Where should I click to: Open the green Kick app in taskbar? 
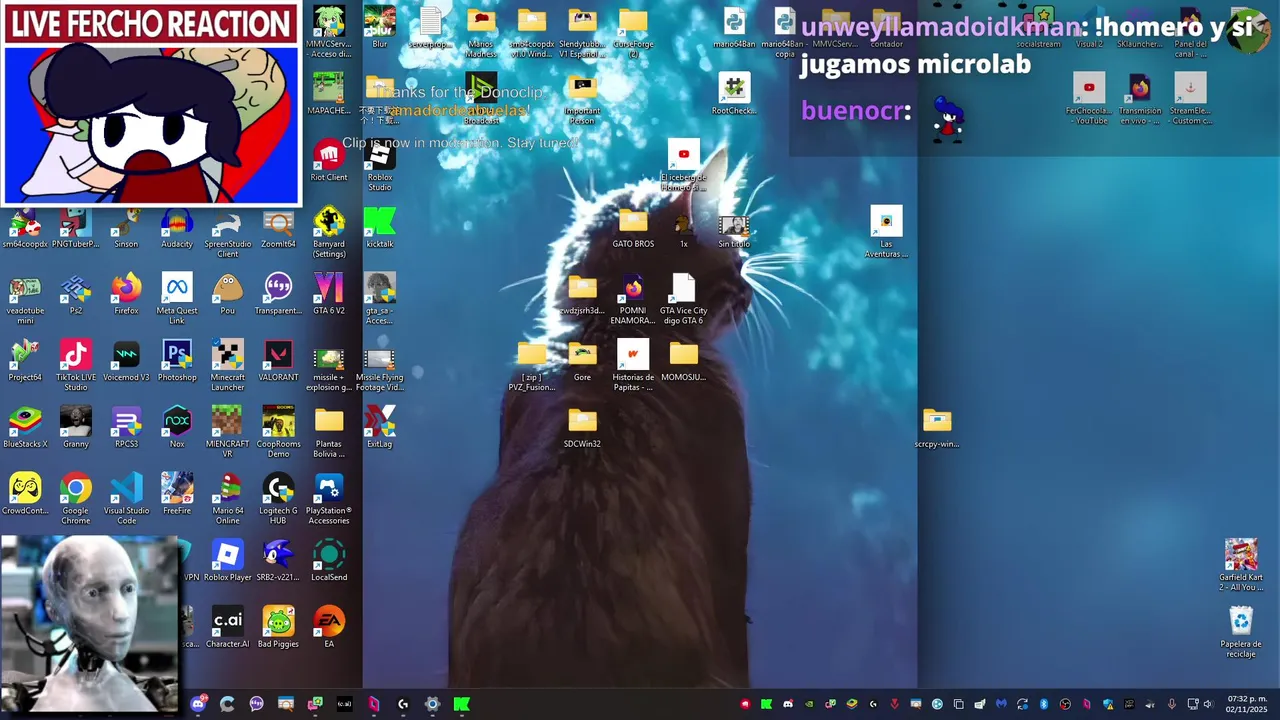[x=461, y=704]
